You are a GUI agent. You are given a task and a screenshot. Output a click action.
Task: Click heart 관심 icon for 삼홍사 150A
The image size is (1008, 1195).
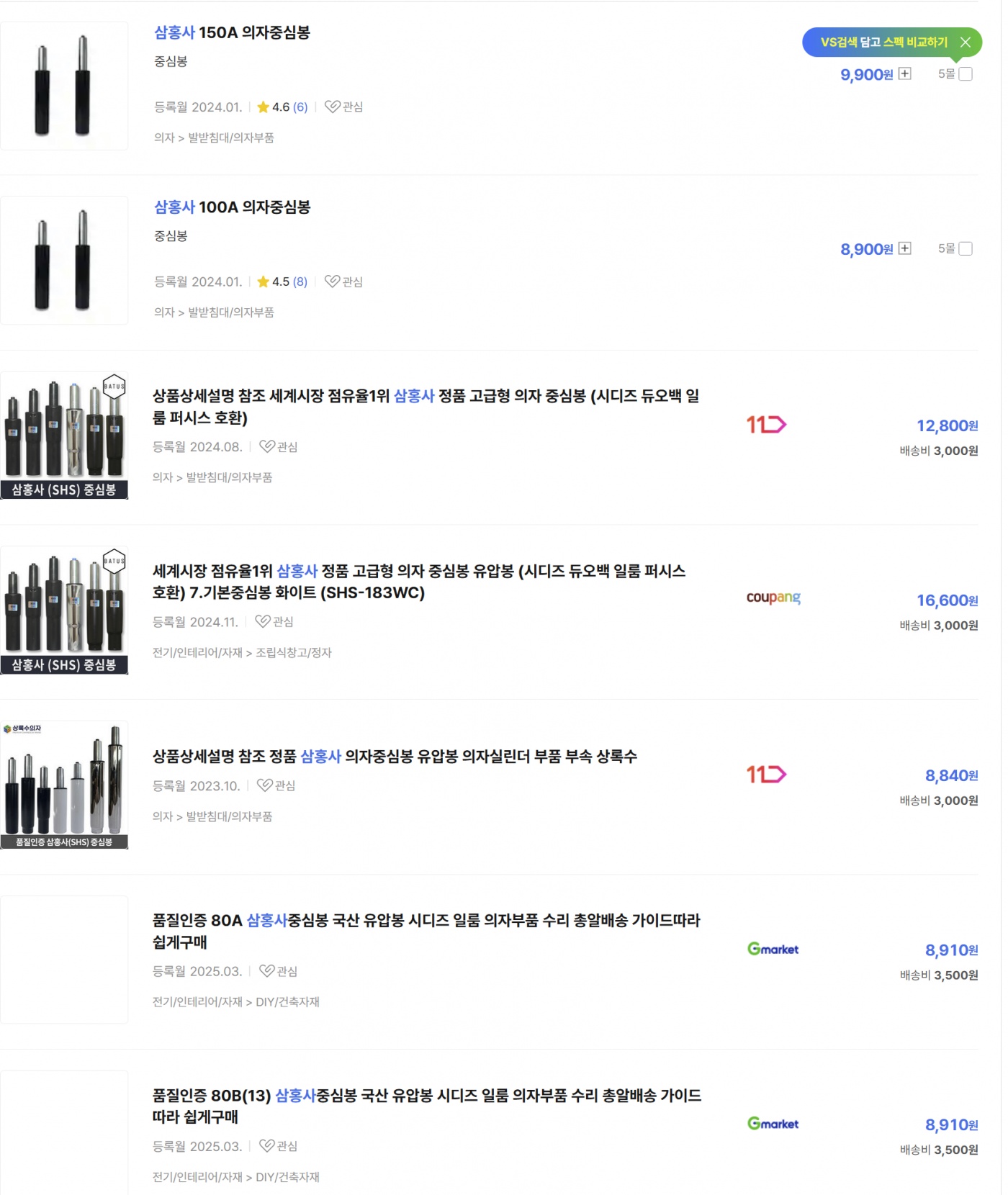click(x=333, y=107)
